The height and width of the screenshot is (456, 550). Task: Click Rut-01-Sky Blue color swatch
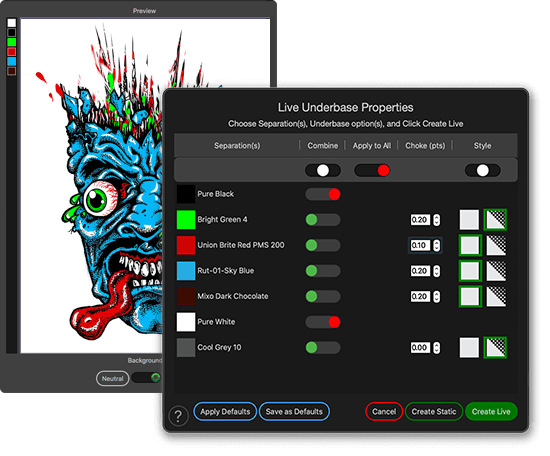186,271
